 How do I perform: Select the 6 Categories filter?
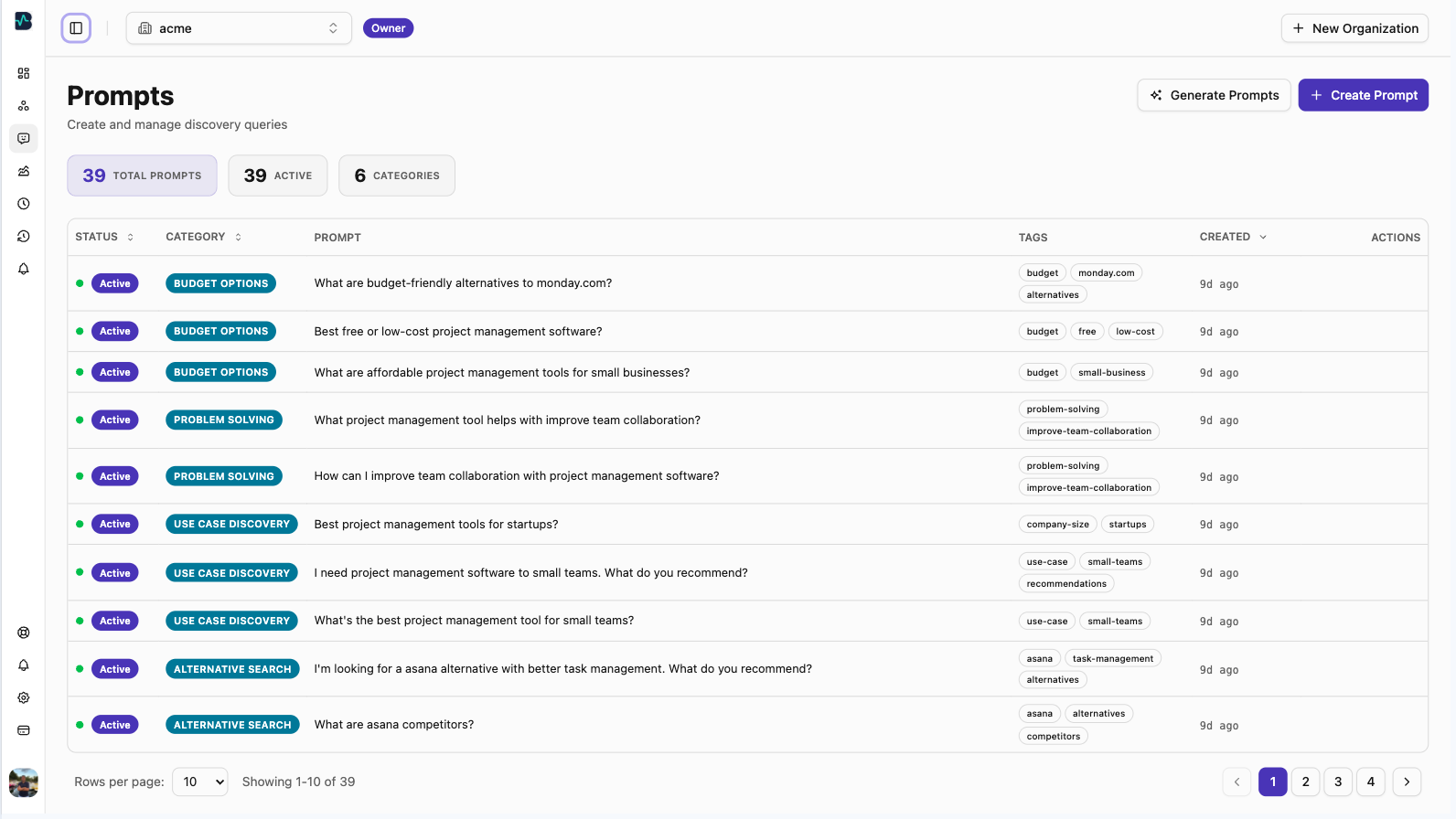pyautogui.click(x=397, y=175)
